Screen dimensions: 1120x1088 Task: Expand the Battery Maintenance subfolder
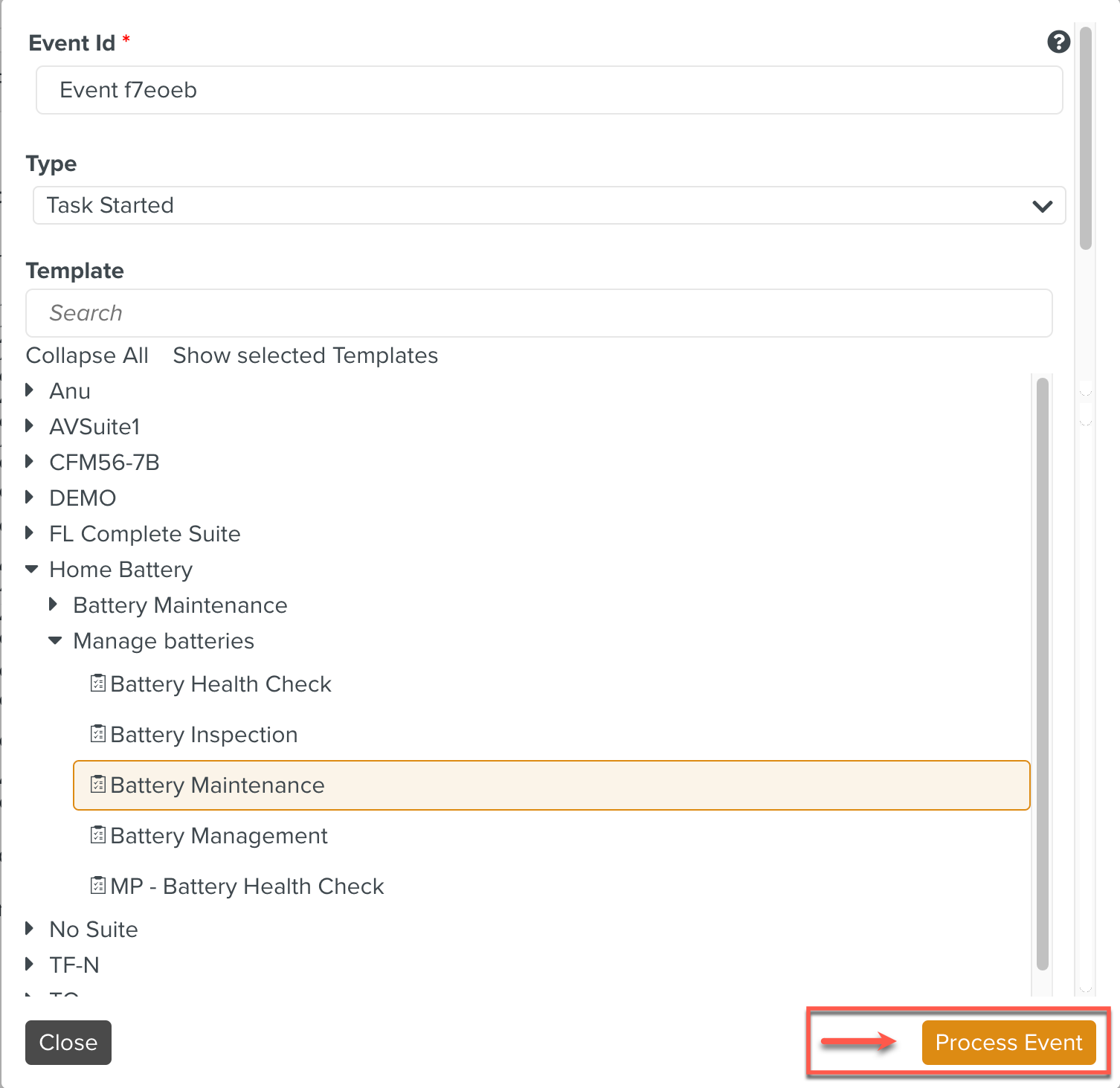point(54,605)
